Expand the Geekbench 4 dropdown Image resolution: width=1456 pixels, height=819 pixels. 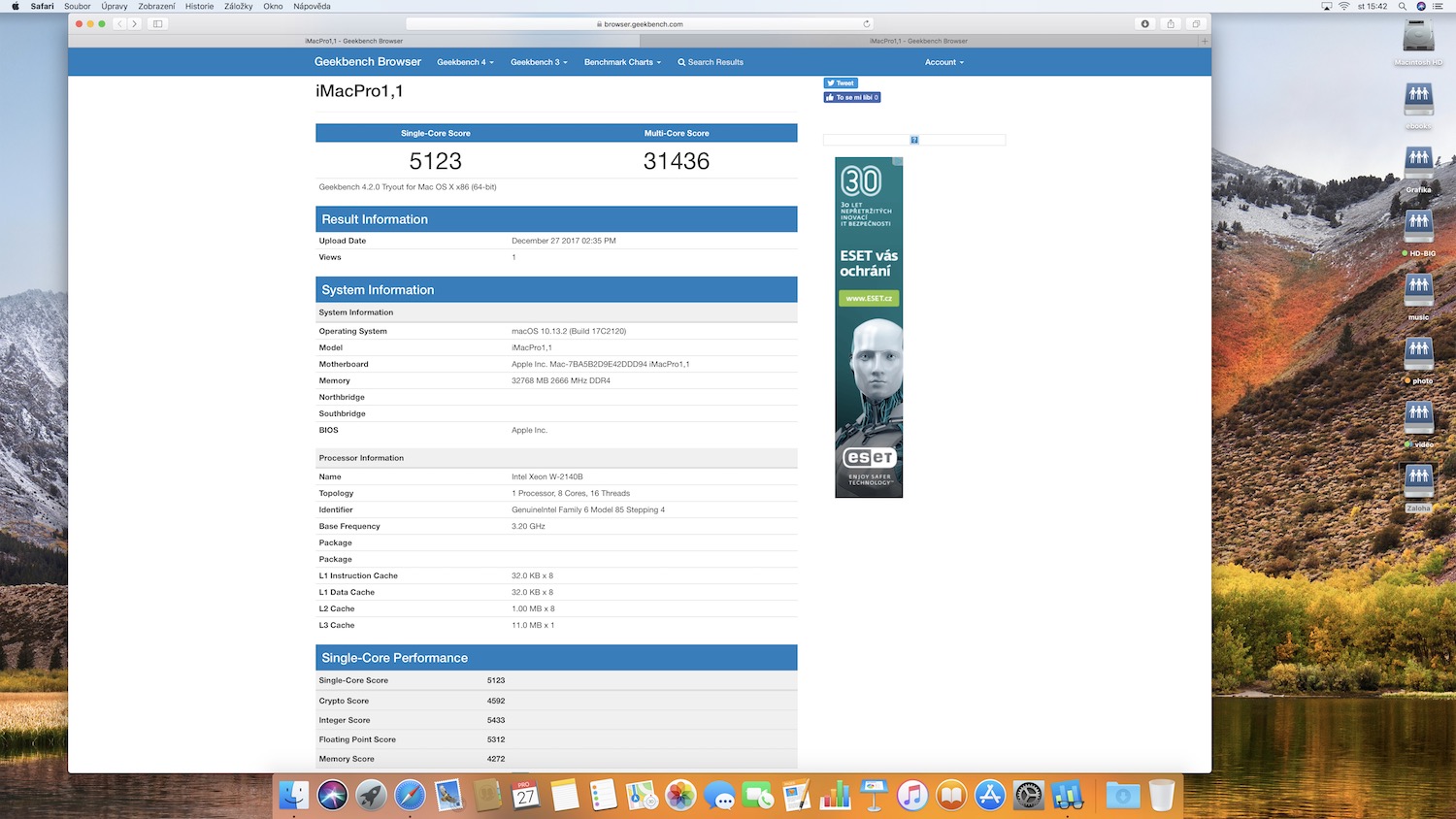pos(465,62)
